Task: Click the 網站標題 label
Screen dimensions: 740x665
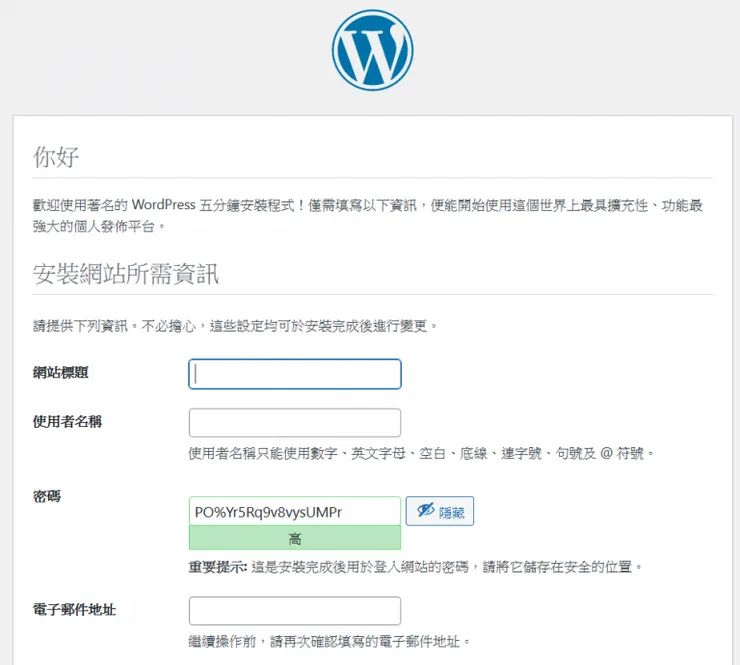Action: (x=60, y=372)
